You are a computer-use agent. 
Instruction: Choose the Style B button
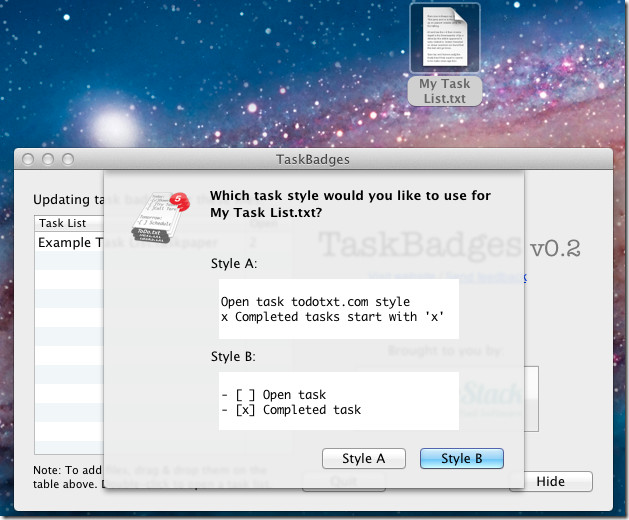[x=461, y=458]
